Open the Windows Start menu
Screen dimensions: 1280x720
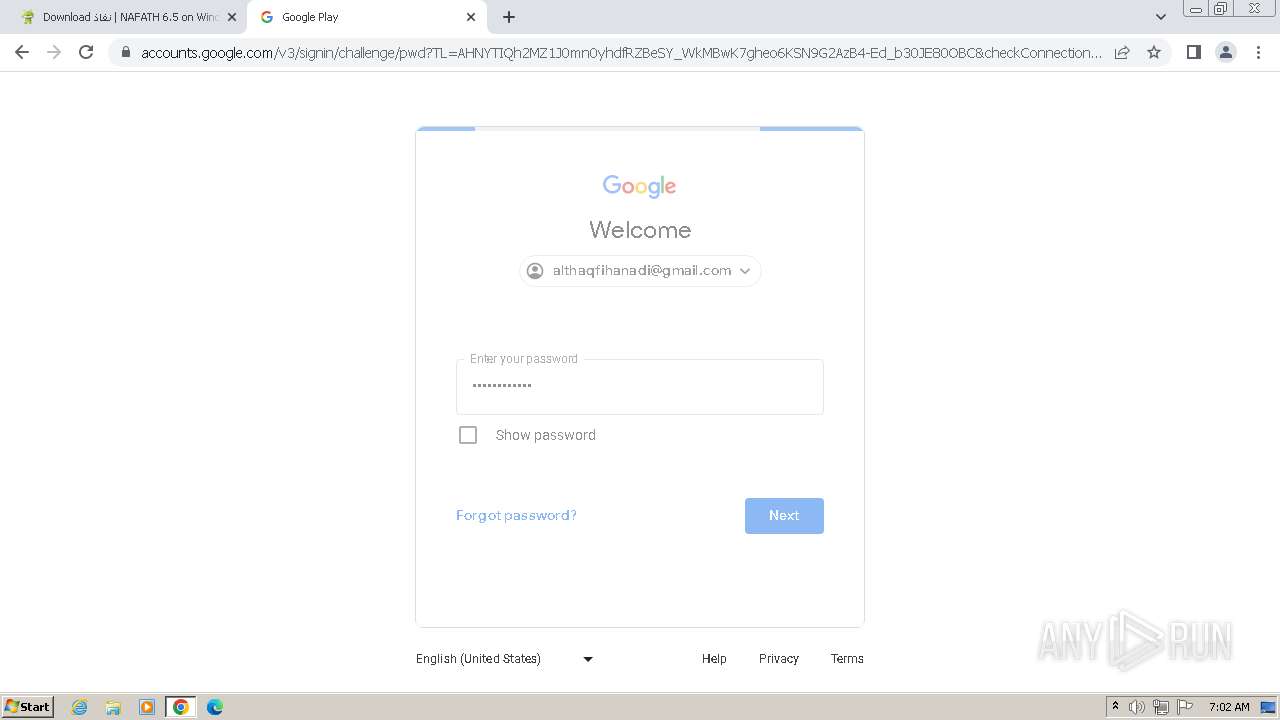pyautogui.click(x=28, y=707)
